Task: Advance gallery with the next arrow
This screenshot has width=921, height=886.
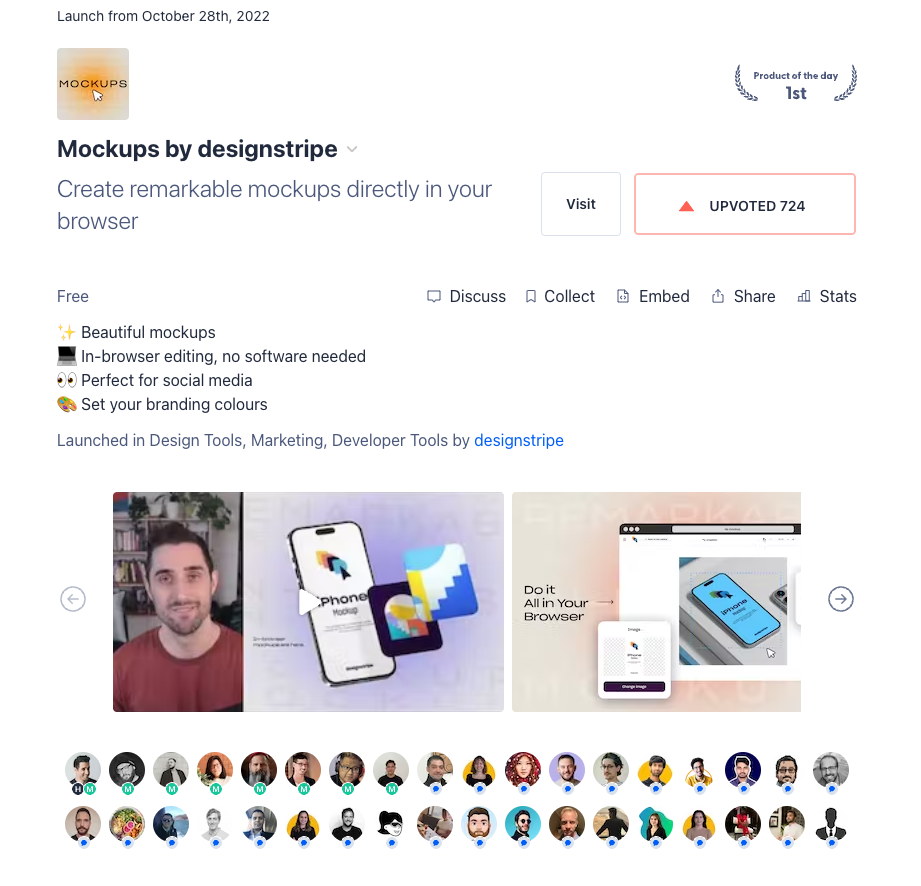Action: pyautogui.click(x=841, y=599)
